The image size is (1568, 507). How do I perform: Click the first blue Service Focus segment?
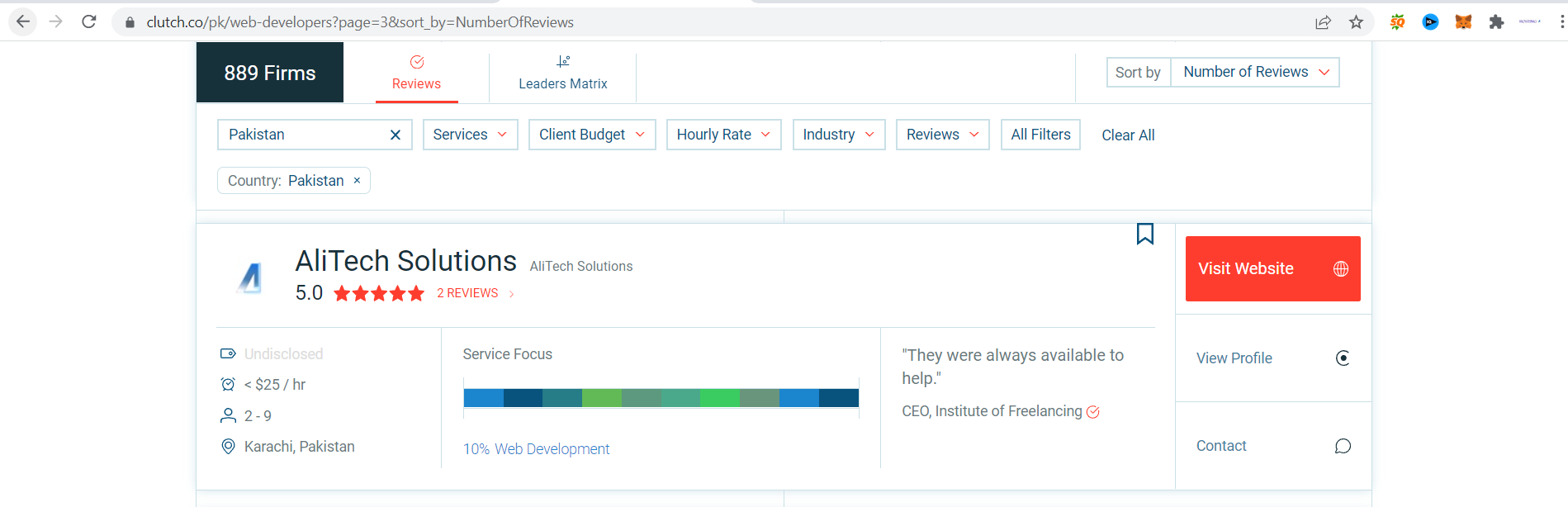click(484, 398)
